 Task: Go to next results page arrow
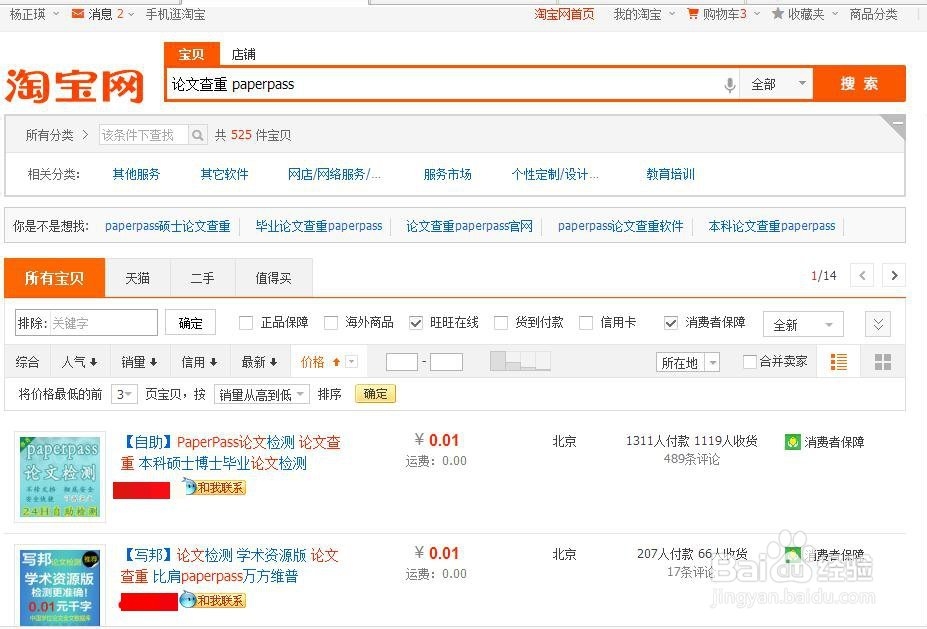894,275
